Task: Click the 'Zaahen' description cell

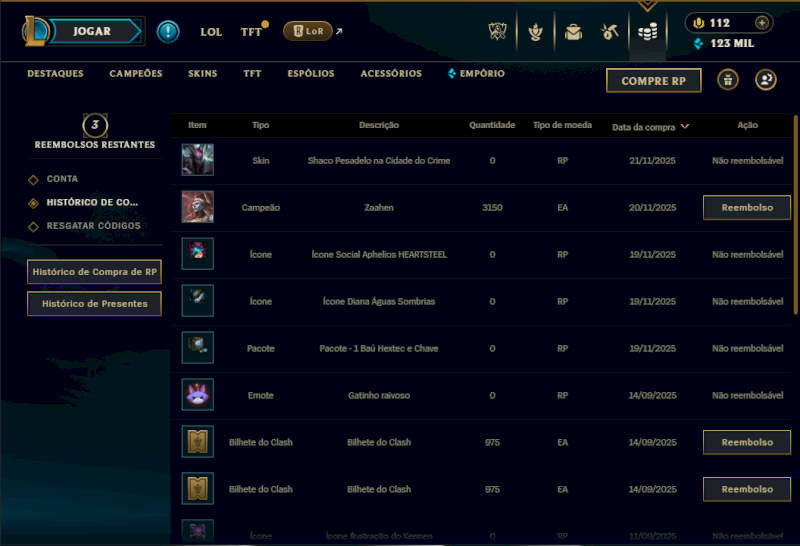Action: (379, 208)
